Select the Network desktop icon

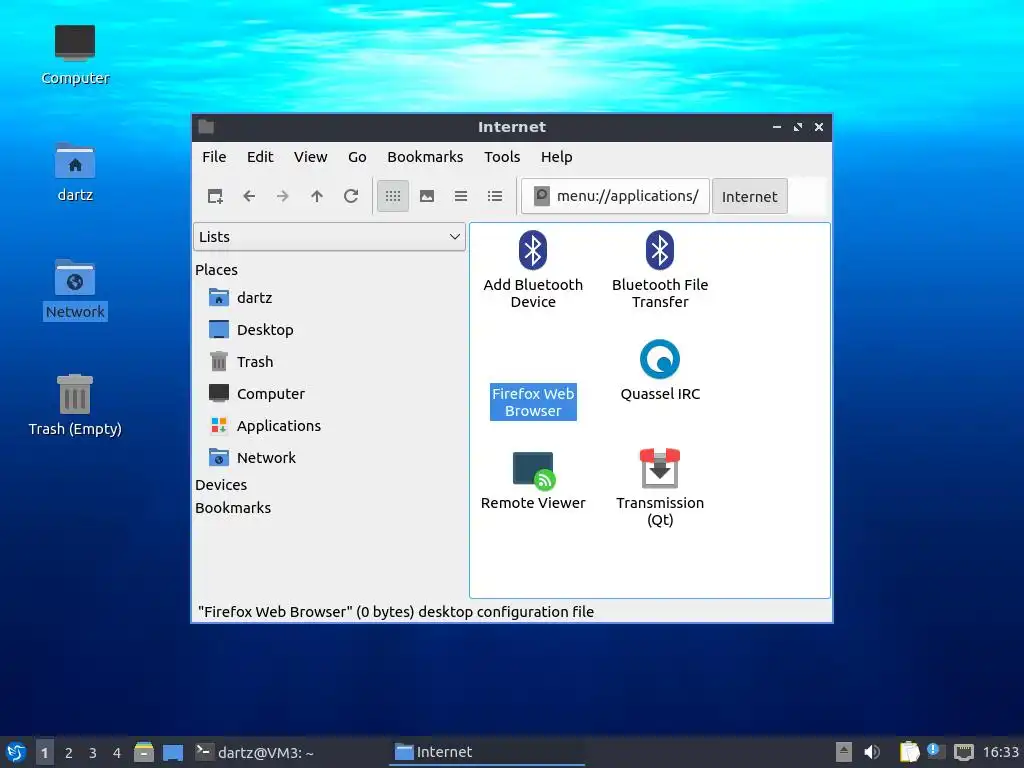(x=75, y=290)
